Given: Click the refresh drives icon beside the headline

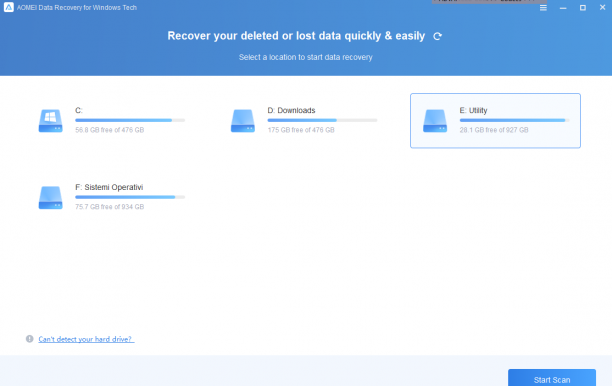Looking at the screenshot, I should coord(437,36).
